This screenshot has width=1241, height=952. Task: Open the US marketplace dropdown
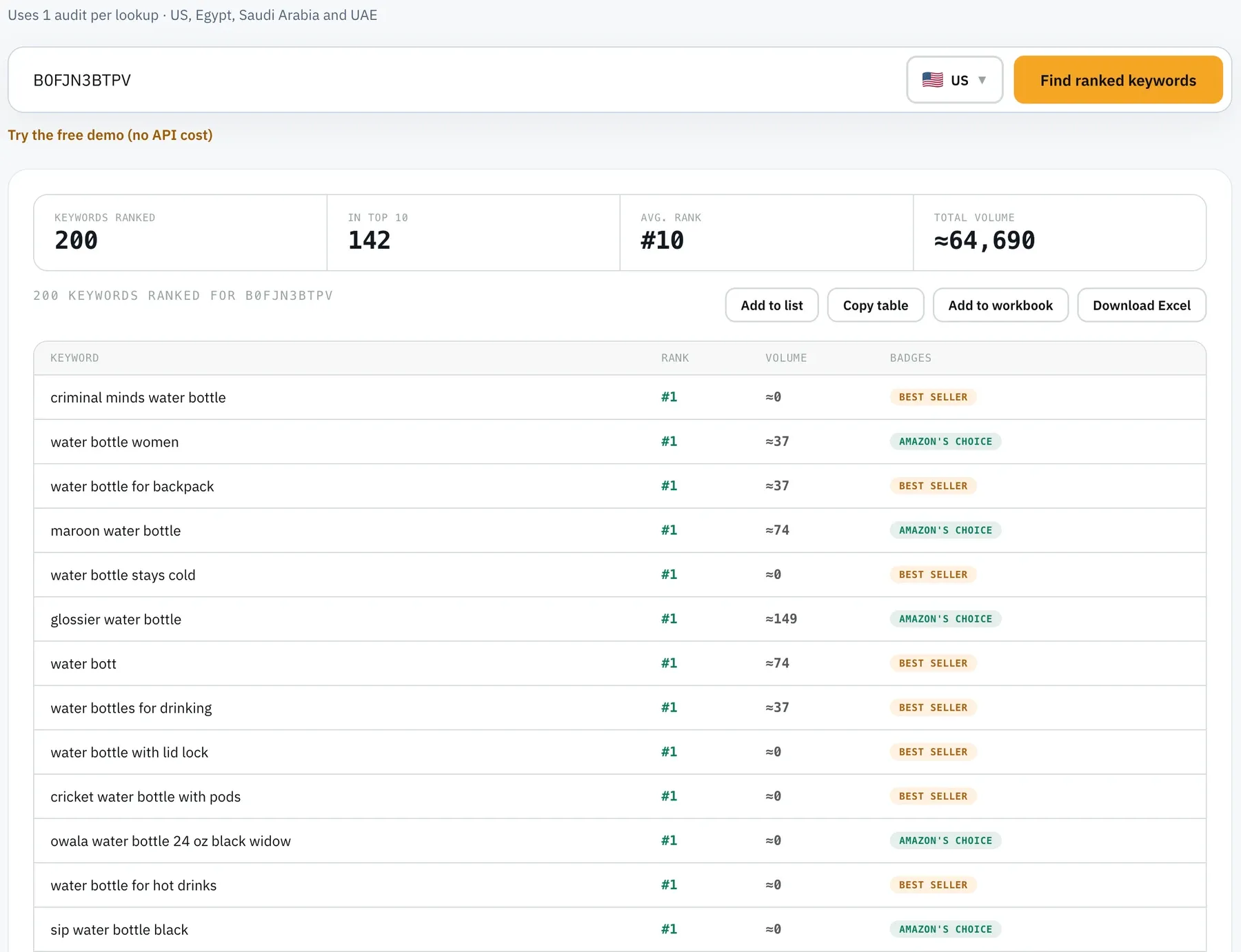coord(954,80)
